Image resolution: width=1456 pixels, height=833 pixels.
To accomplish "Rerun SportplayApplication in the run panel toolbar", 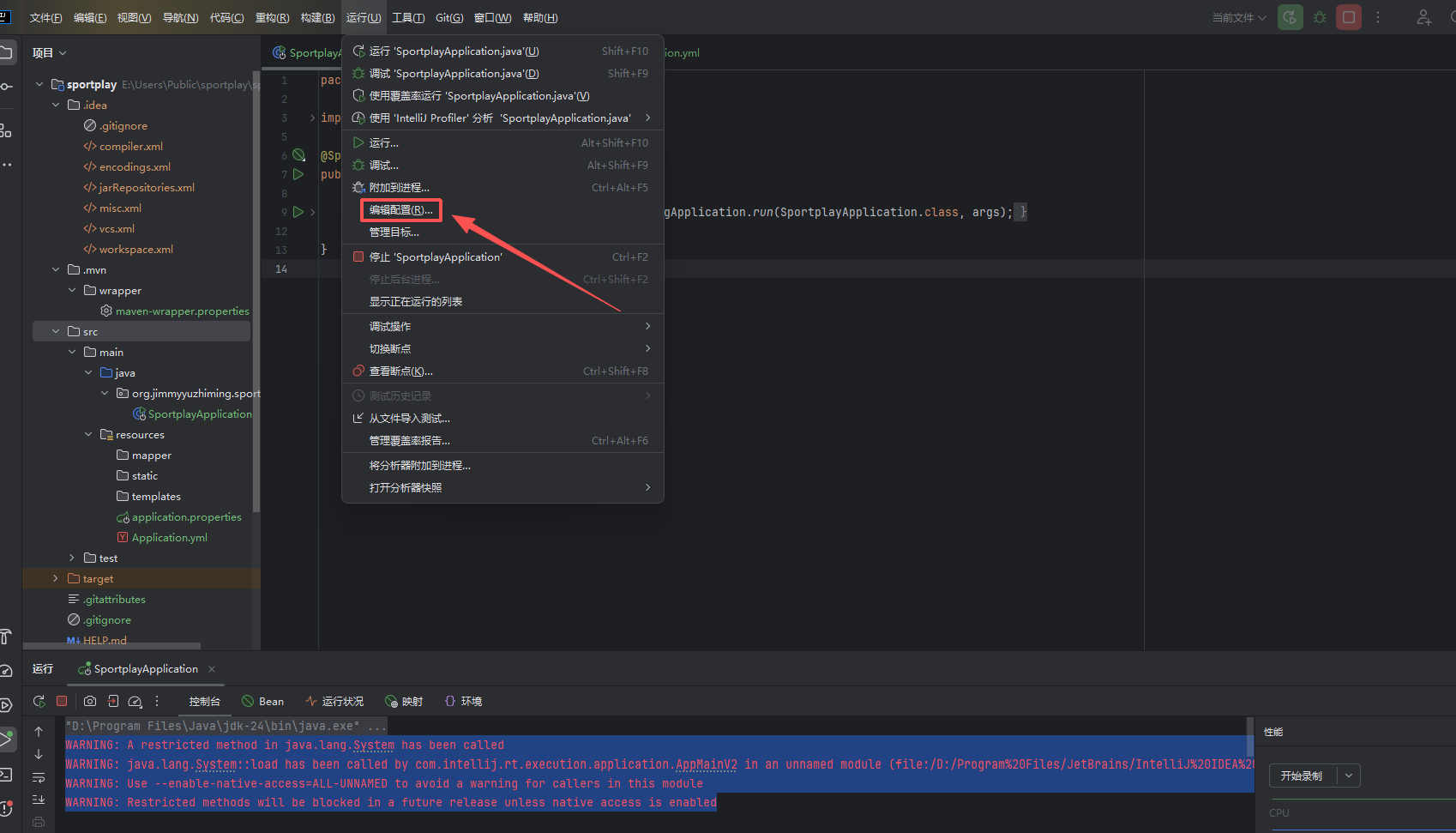I will tap(39, 701).
